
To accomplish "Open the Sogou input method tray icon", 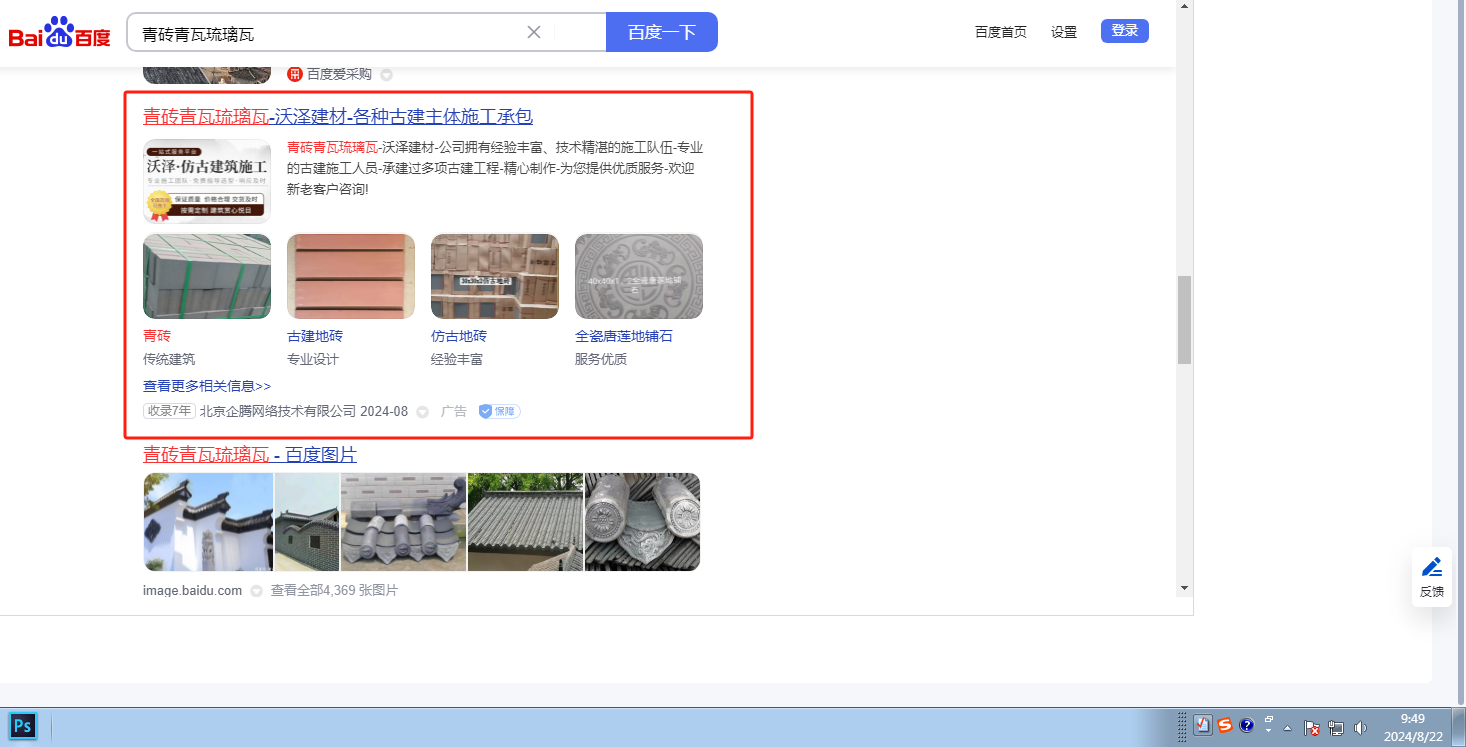I will 1225,726.
